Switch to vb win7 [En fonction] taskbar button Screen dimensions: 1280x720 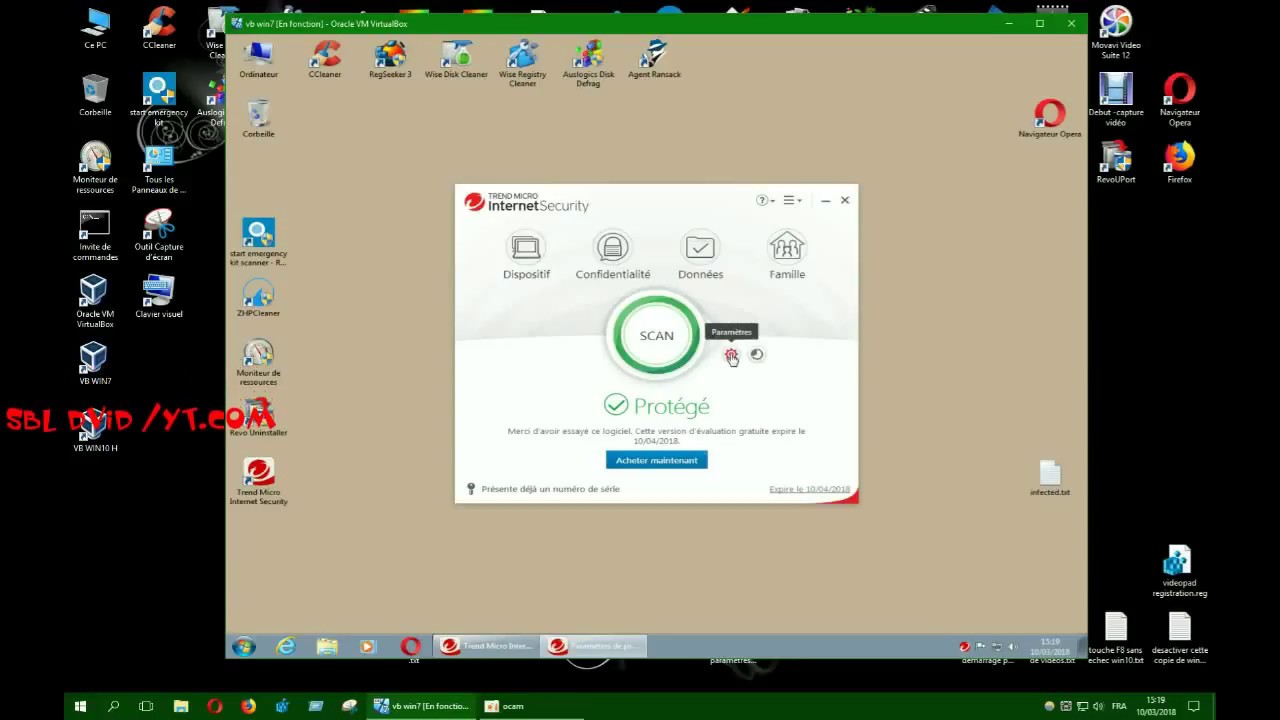pyautogui.click(x=421, y=706)
